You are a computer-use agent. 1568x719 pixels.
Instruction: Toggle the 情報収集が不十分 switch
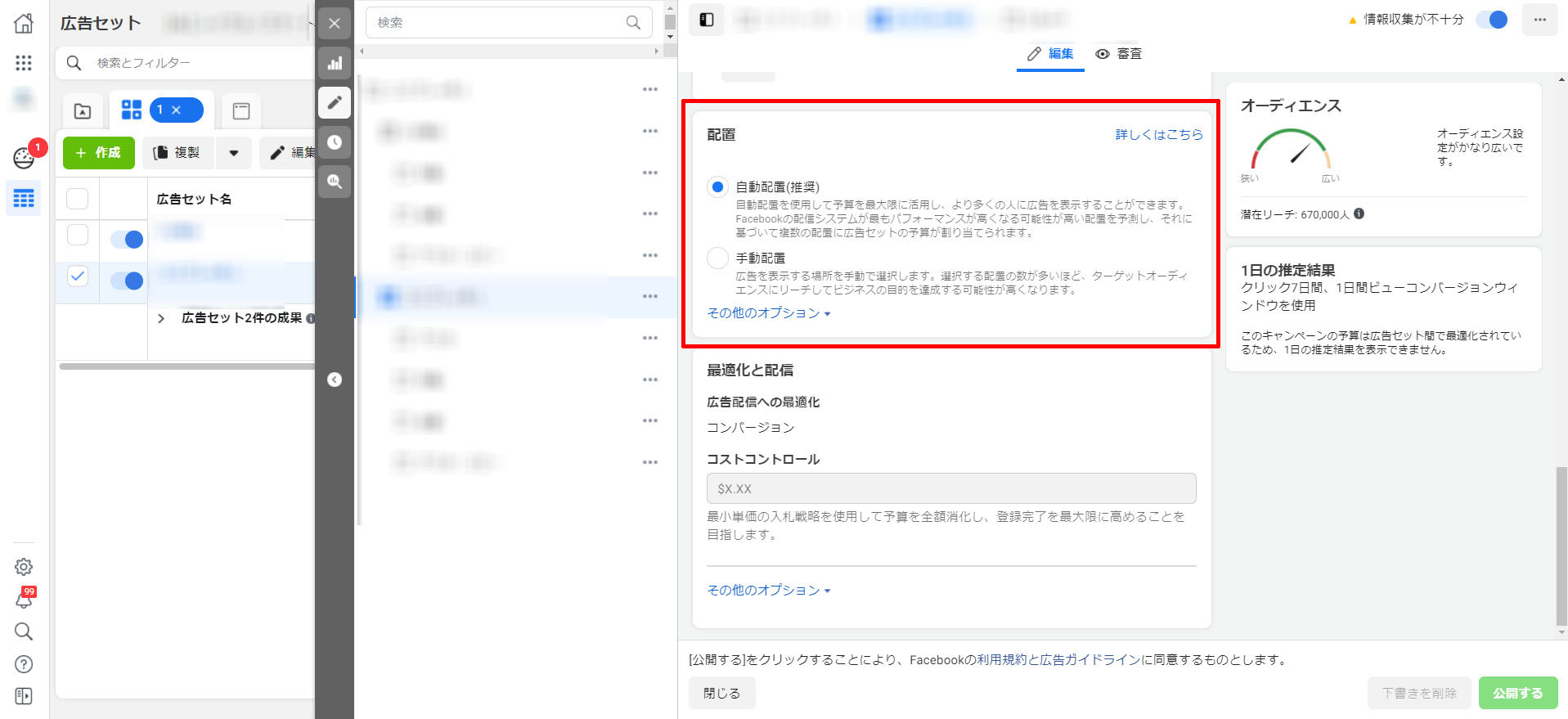tap(1492, 20)
